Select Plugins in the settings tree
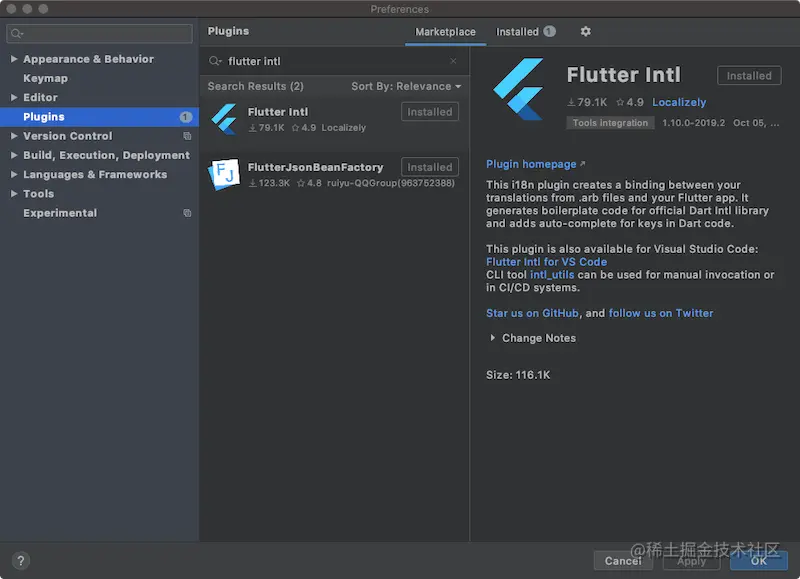800x579 pixels. pyautogui.click(x=99, y=117)
